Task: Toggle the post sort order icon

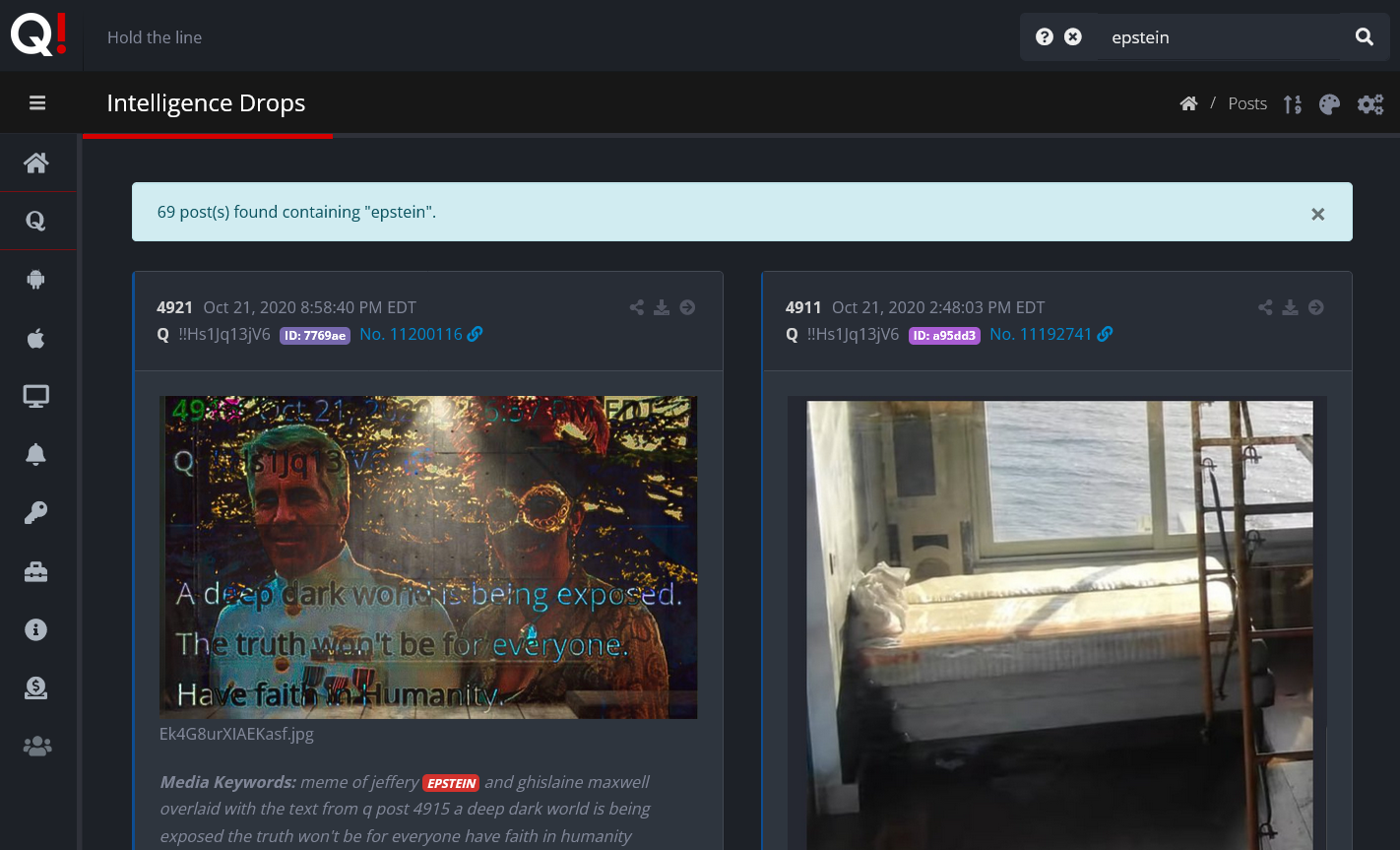Action: click(x=1293, y=103)
